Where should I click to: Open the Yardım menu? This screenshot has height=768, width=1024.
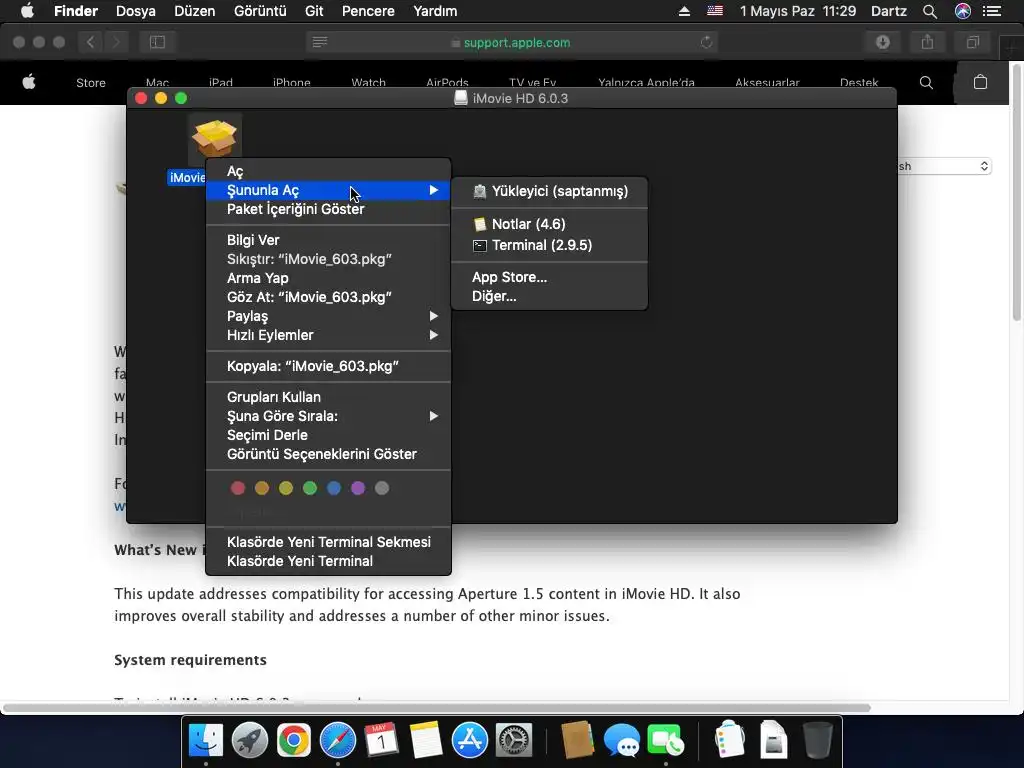coord(435,11)
